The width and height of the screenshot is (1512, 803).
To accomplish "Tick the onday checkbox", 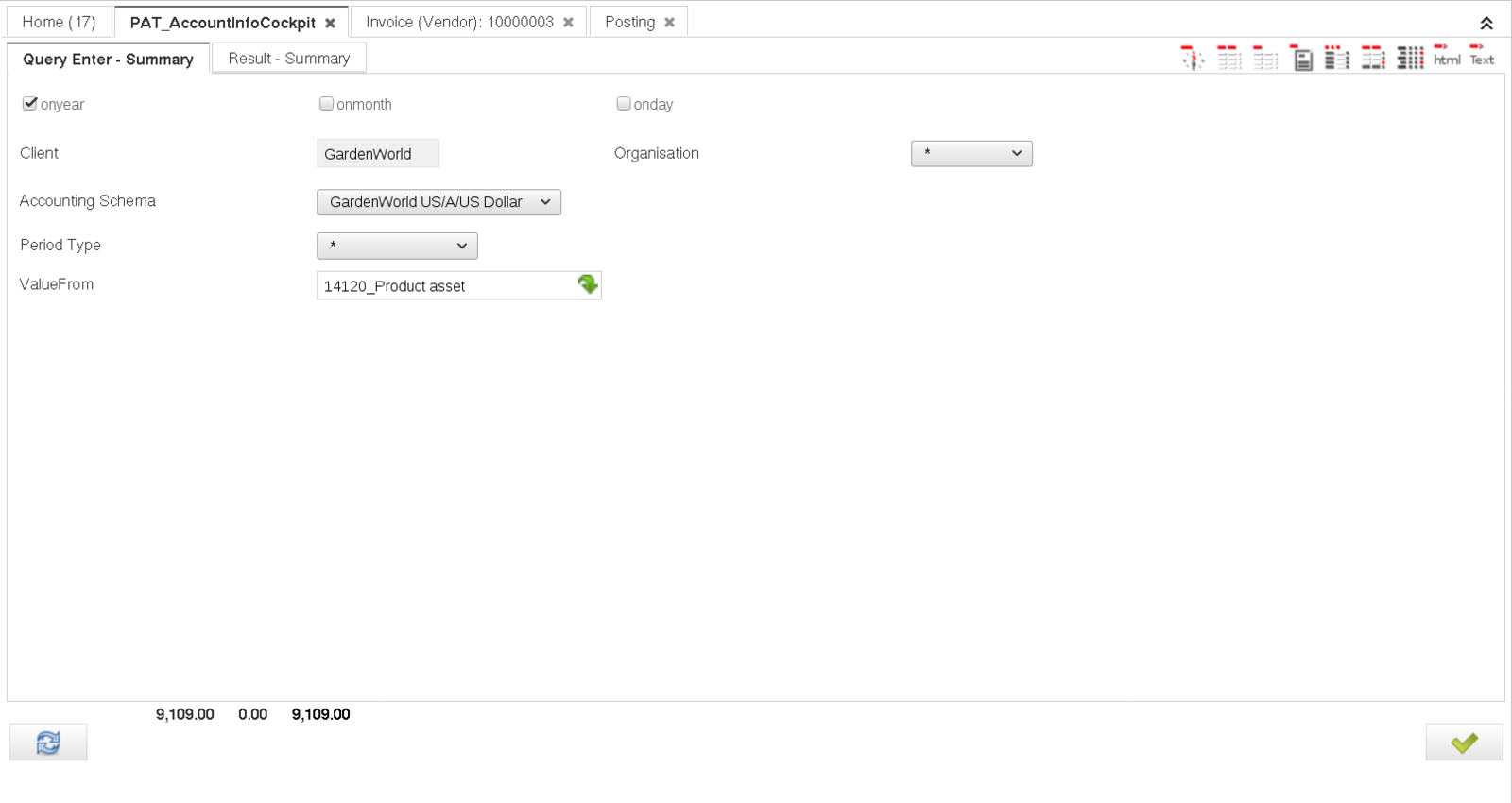I will (x=624, y=104).
